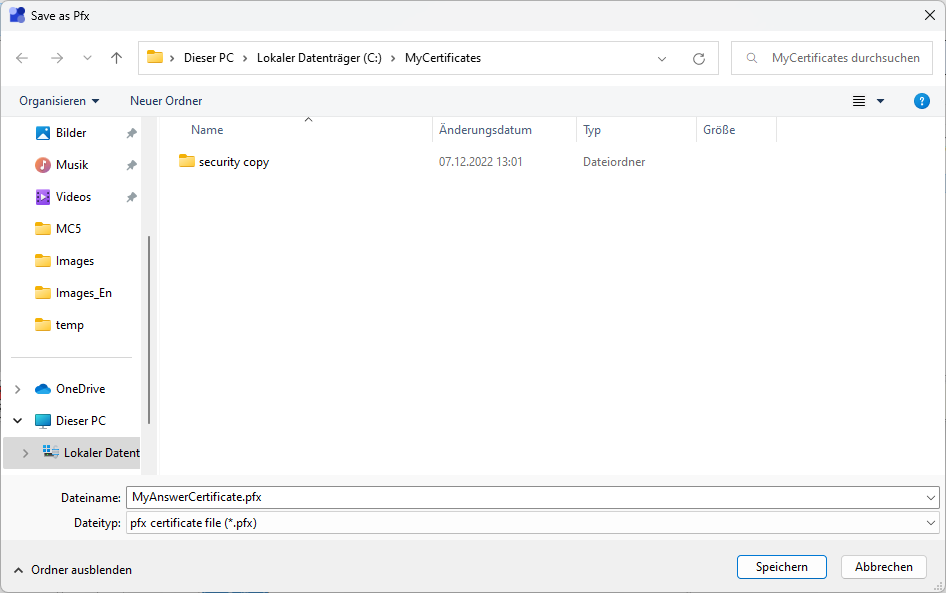
Task: Click the Speichern button
Action: click(x=781, y=567)
